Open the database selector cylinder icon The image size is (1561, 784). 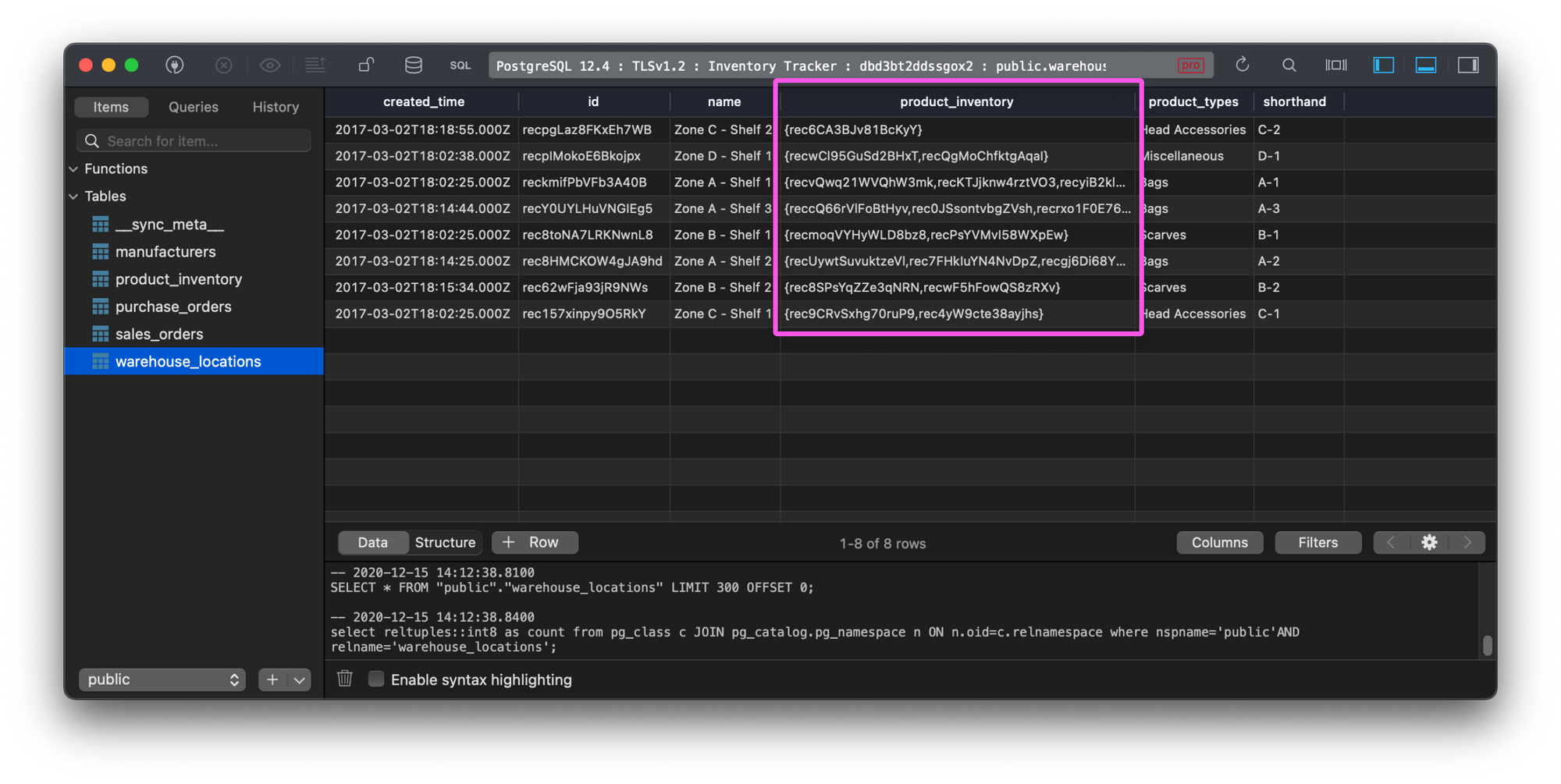(x=414, y=66)
